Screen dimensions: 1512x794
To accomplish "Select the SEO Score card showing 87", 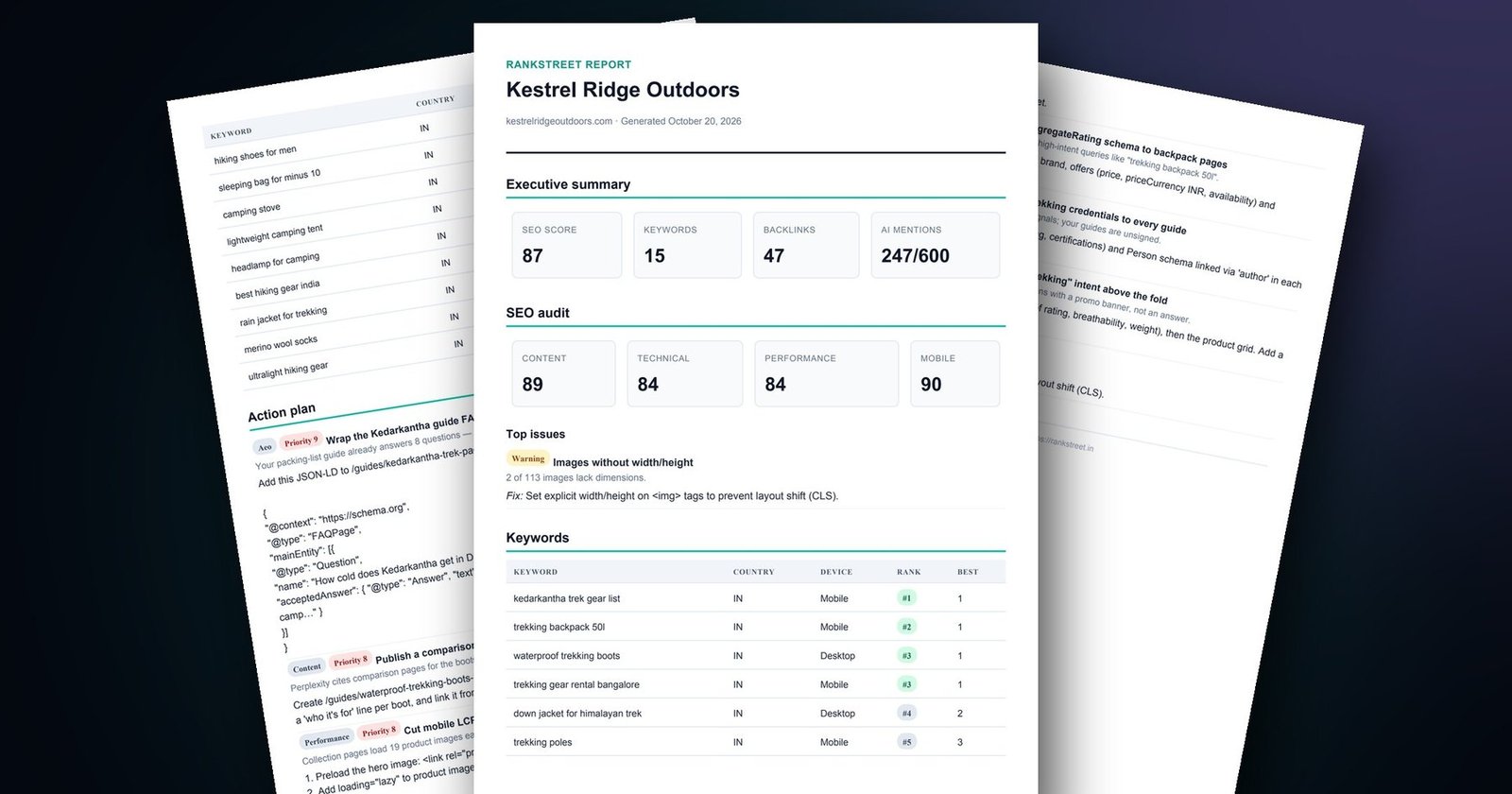I will point(567,245).
